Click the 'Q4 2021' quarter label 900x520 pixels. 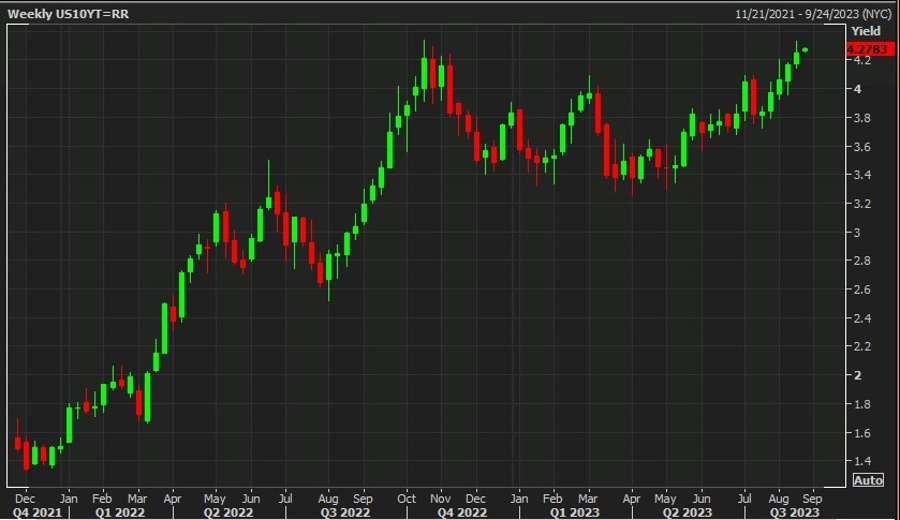pyautogui.click(x=37, y=512)
